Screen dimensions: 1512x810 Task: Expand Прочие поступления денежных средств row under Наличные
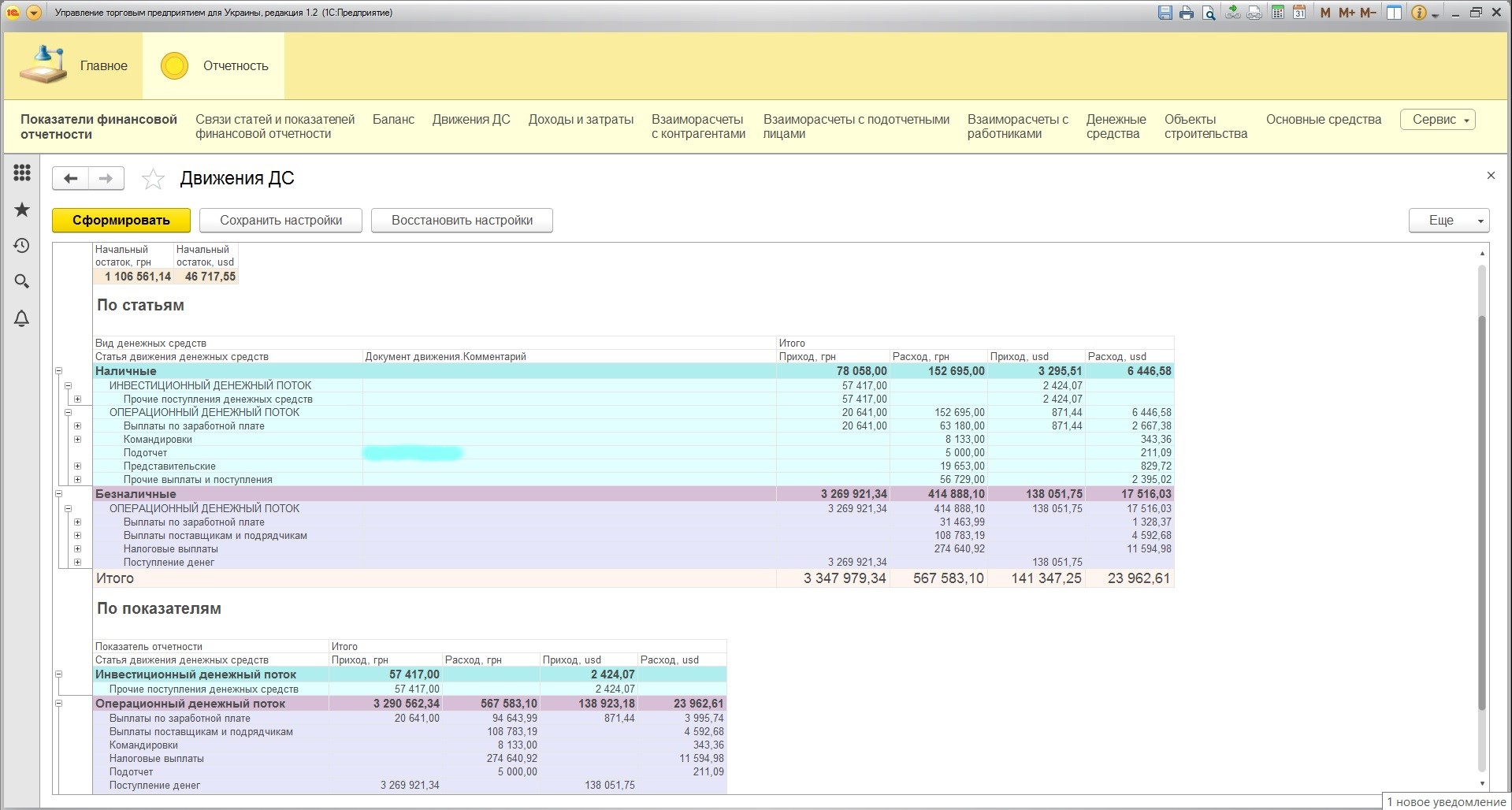tap(77, 399)
